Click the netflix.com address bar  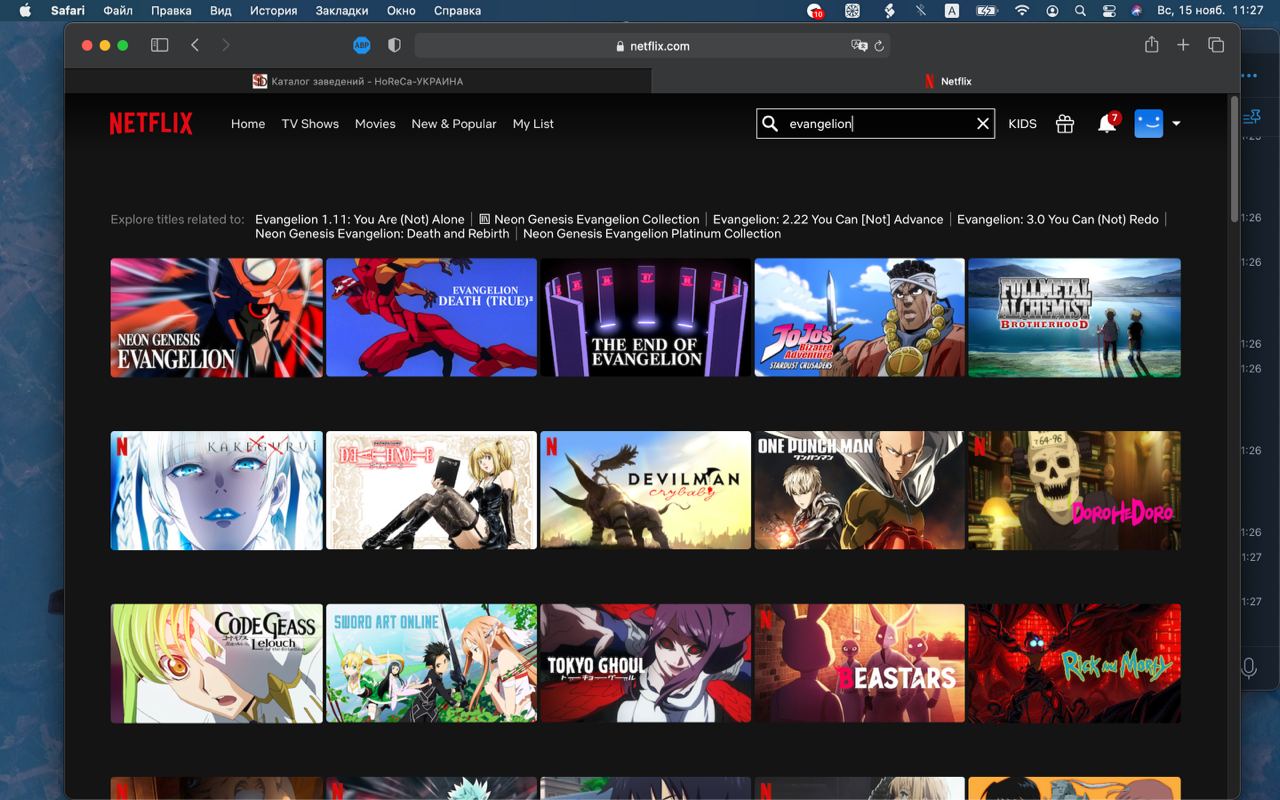point(652,45)
